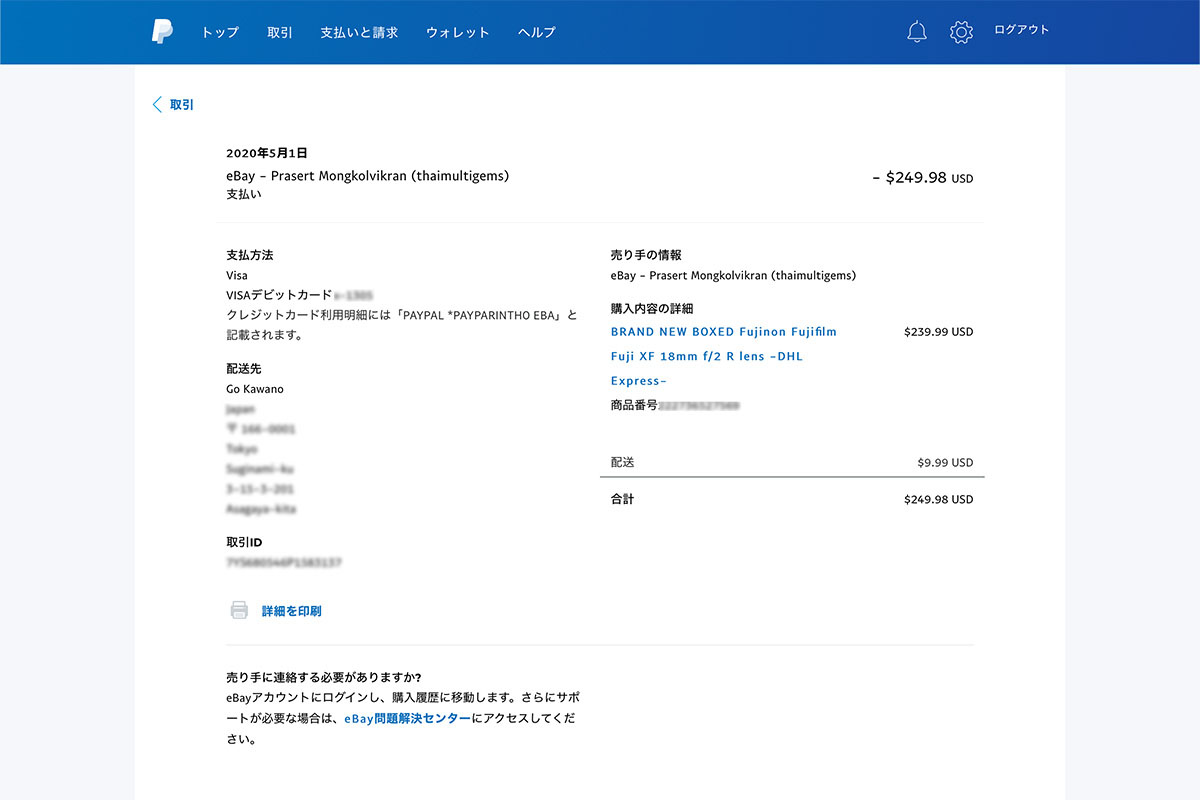
Task: Open the ヘルプ menu item
Action: pyautogui.click(x=536, y=32)
